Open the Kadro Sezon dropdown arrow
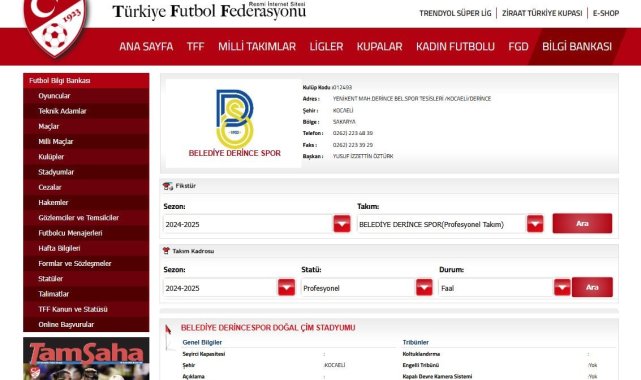The width and height of the screenshot is (641, 380). point(286,288)
